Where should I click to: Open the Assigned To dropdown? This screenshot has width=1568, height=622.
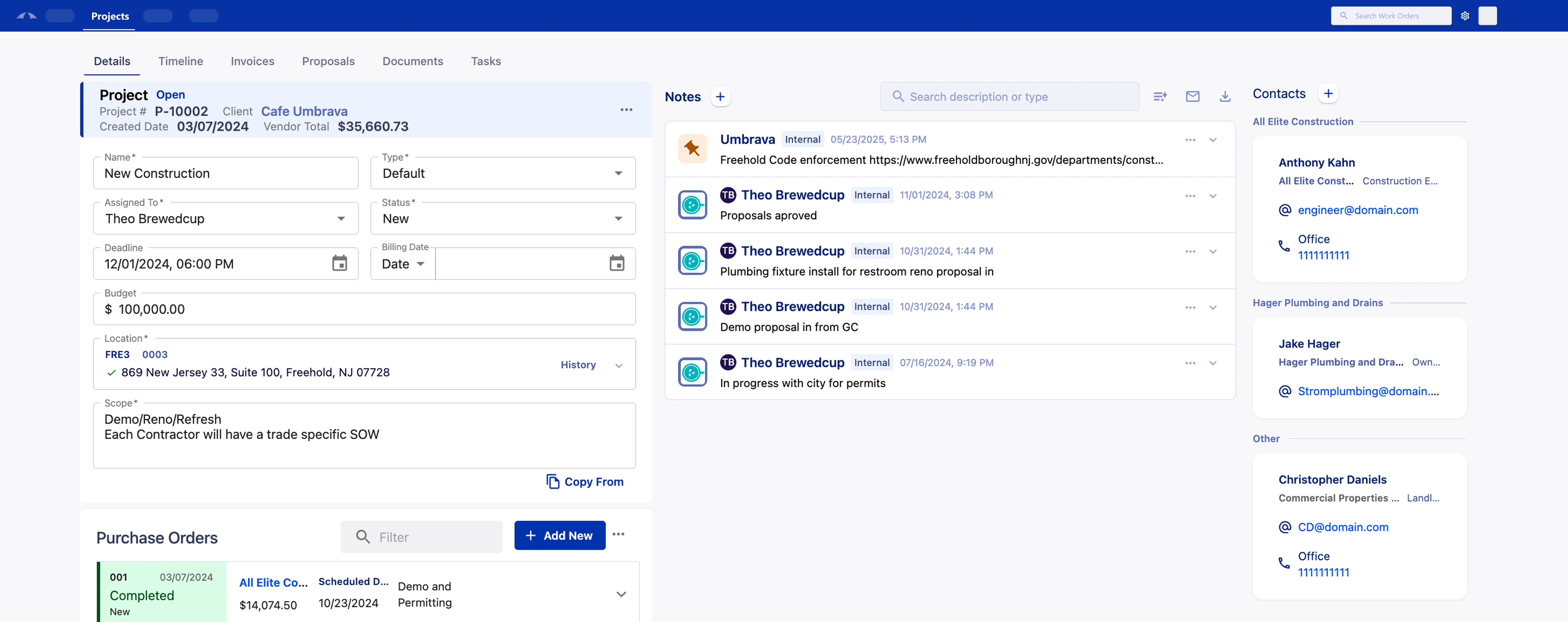(226, 219)
